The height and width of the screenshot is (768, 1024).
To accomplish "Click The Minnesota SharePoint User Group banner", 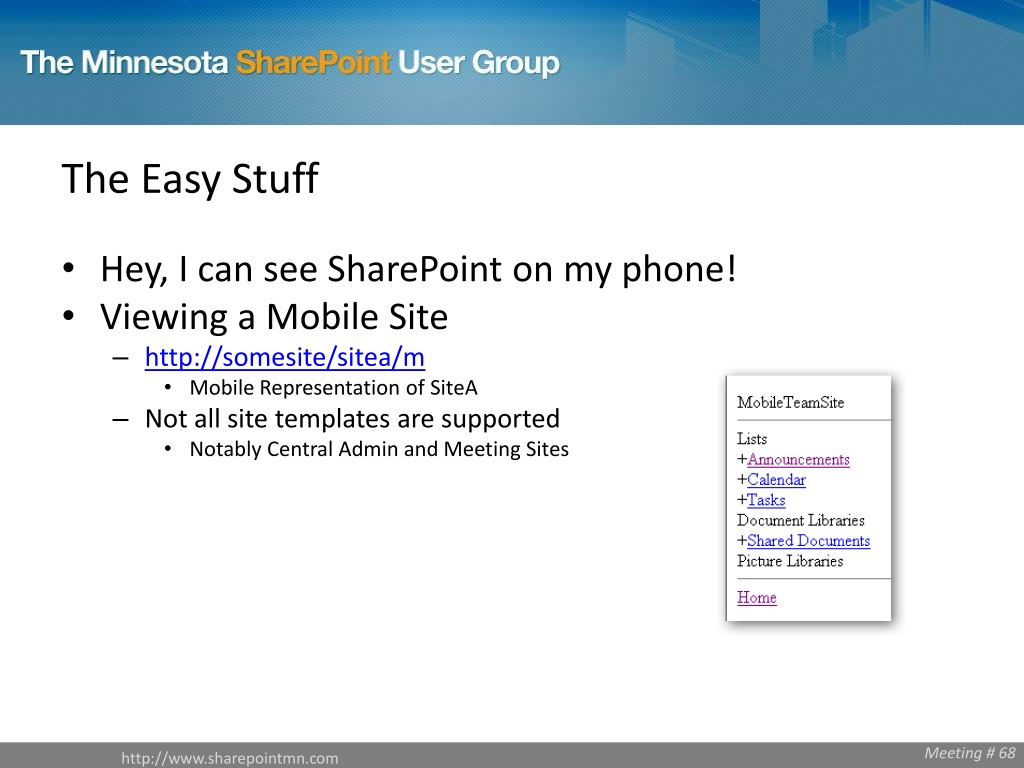I will (x=290, y=63).
